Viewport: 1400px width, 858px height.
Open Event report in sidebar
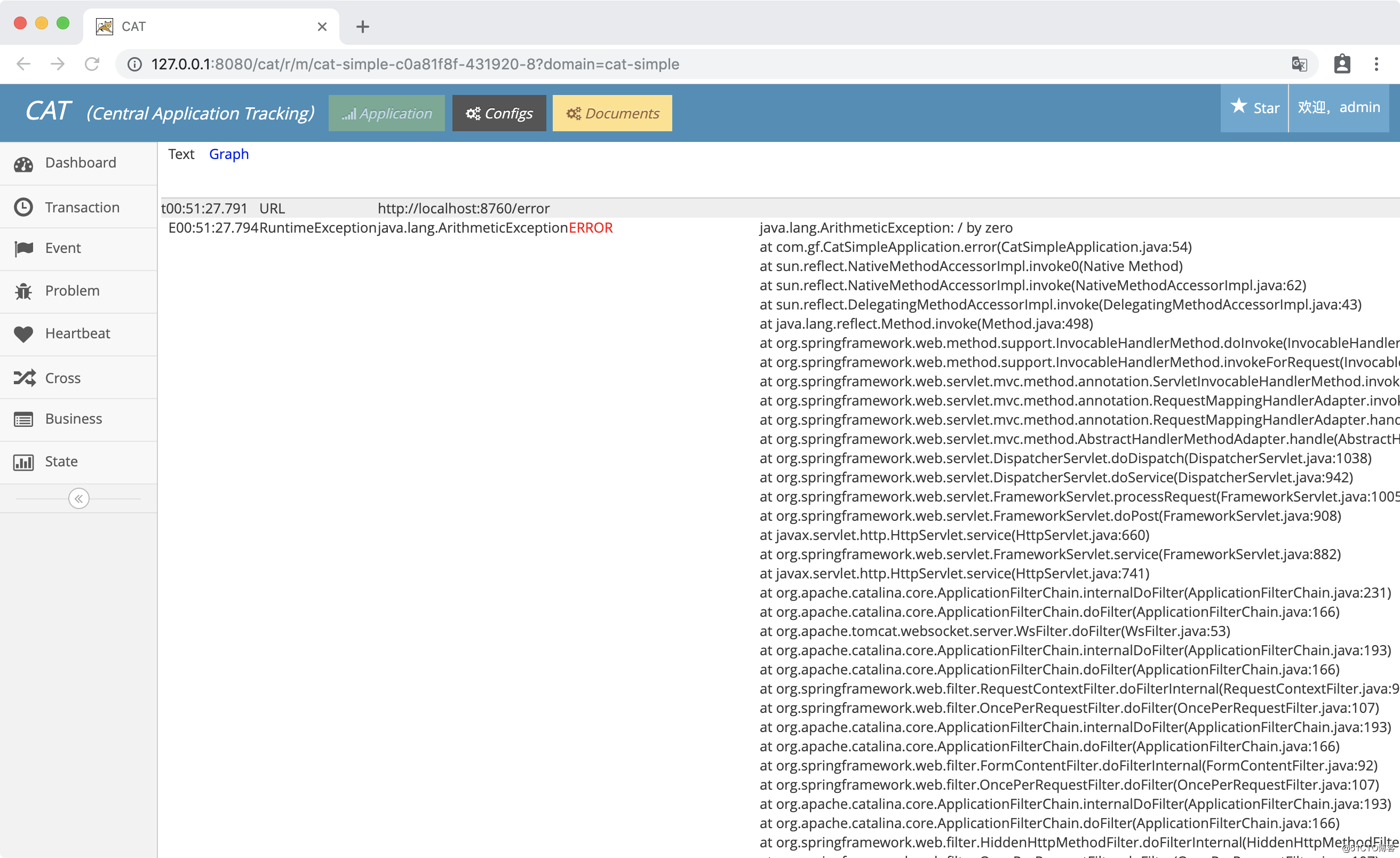click(78, 248)
